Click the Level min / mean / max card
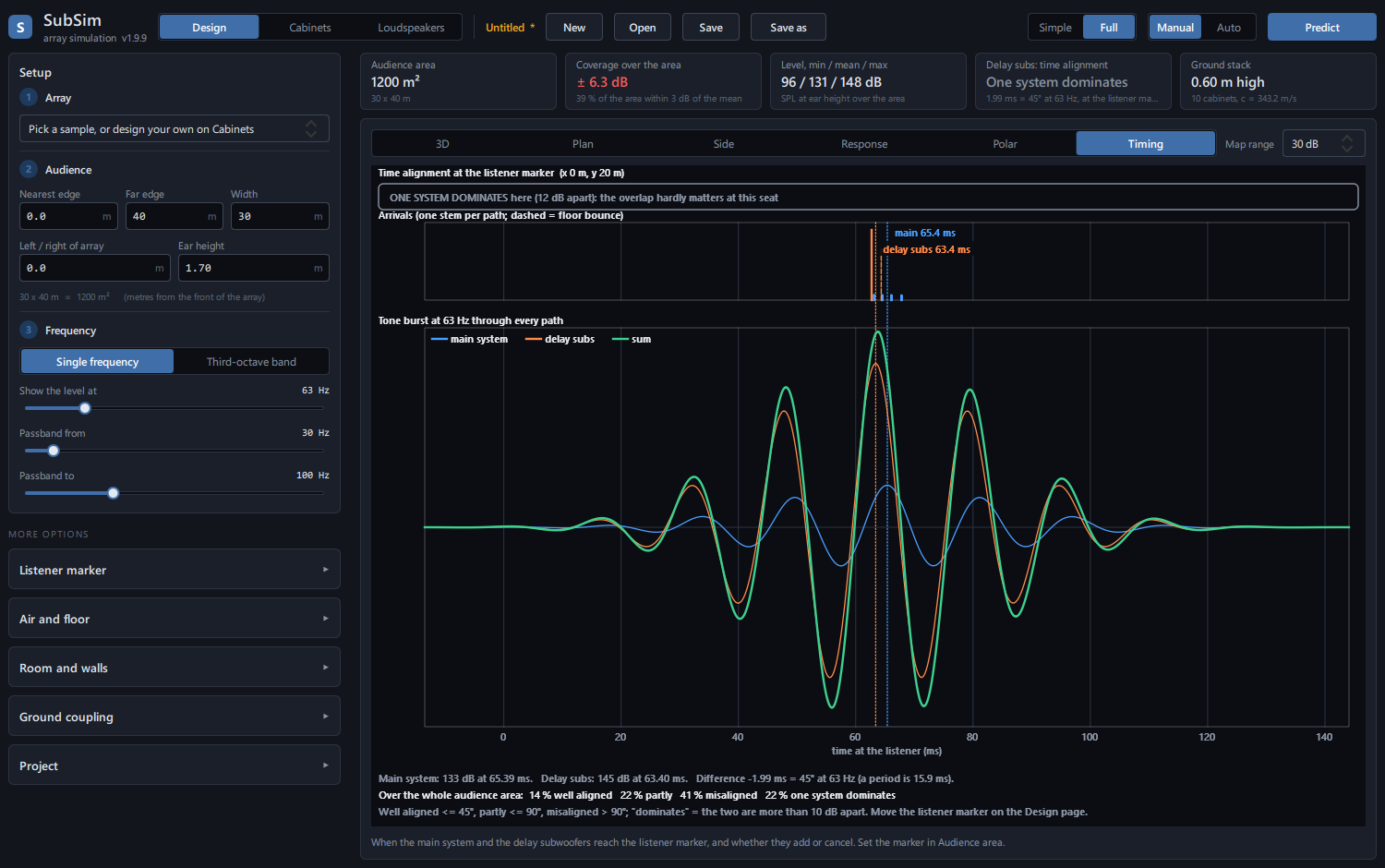1385x868 pixels. pos(868,81)
